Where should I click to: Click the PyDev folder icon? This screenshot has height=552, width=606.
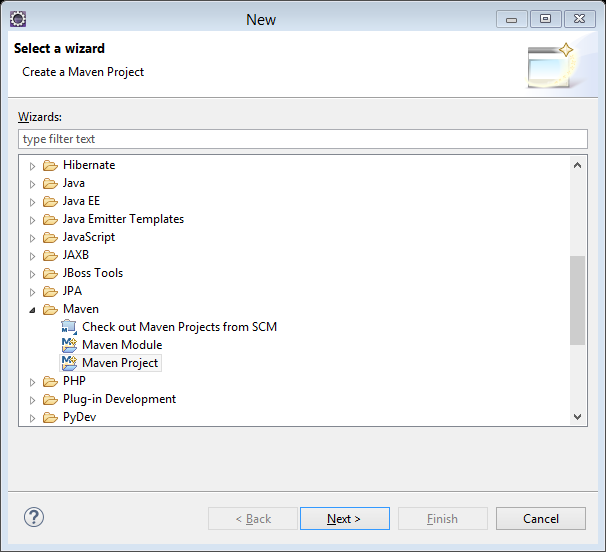point(50,417)
